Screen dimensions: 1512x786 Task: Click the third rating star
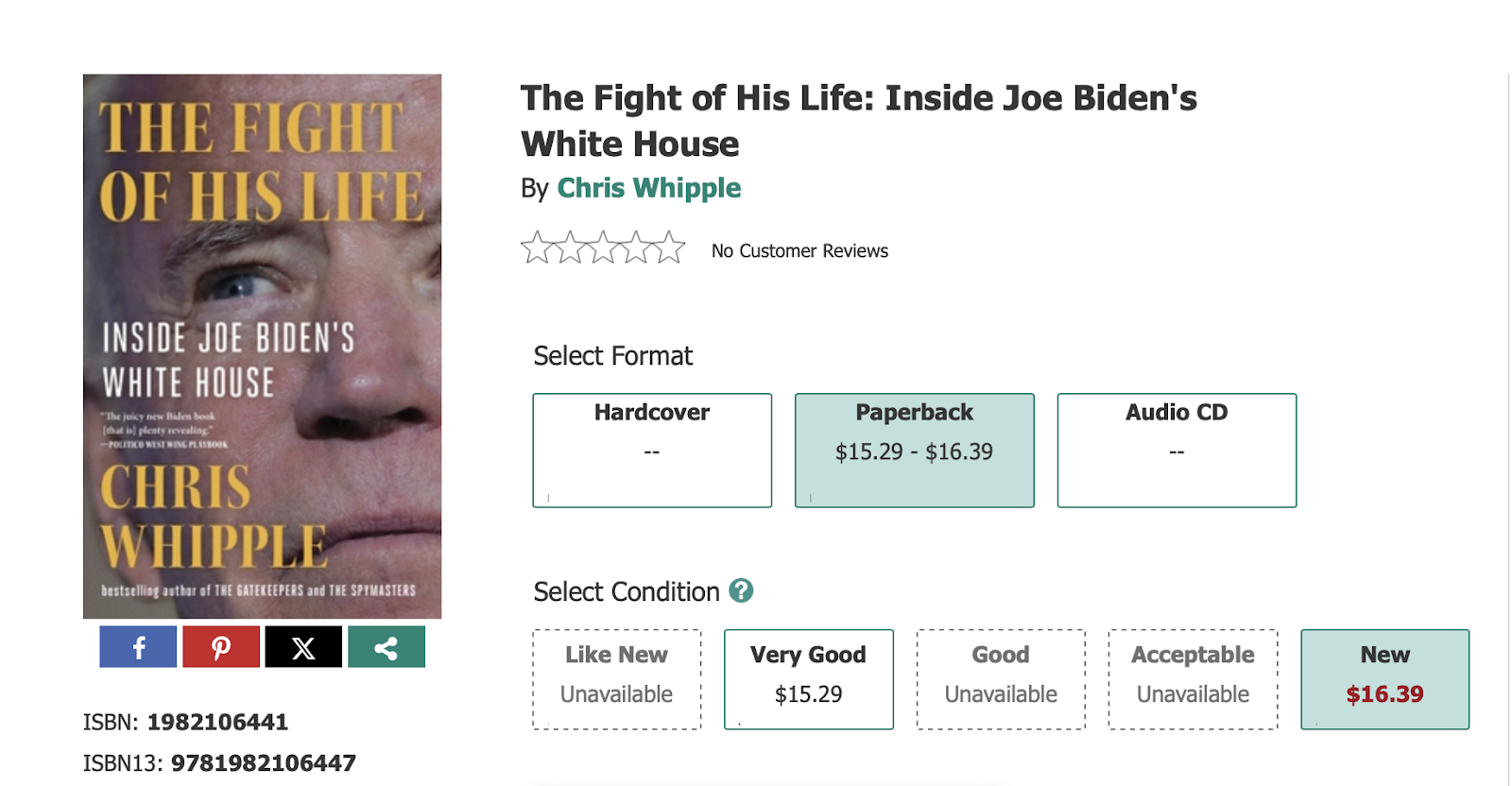[x=603, y=248]
